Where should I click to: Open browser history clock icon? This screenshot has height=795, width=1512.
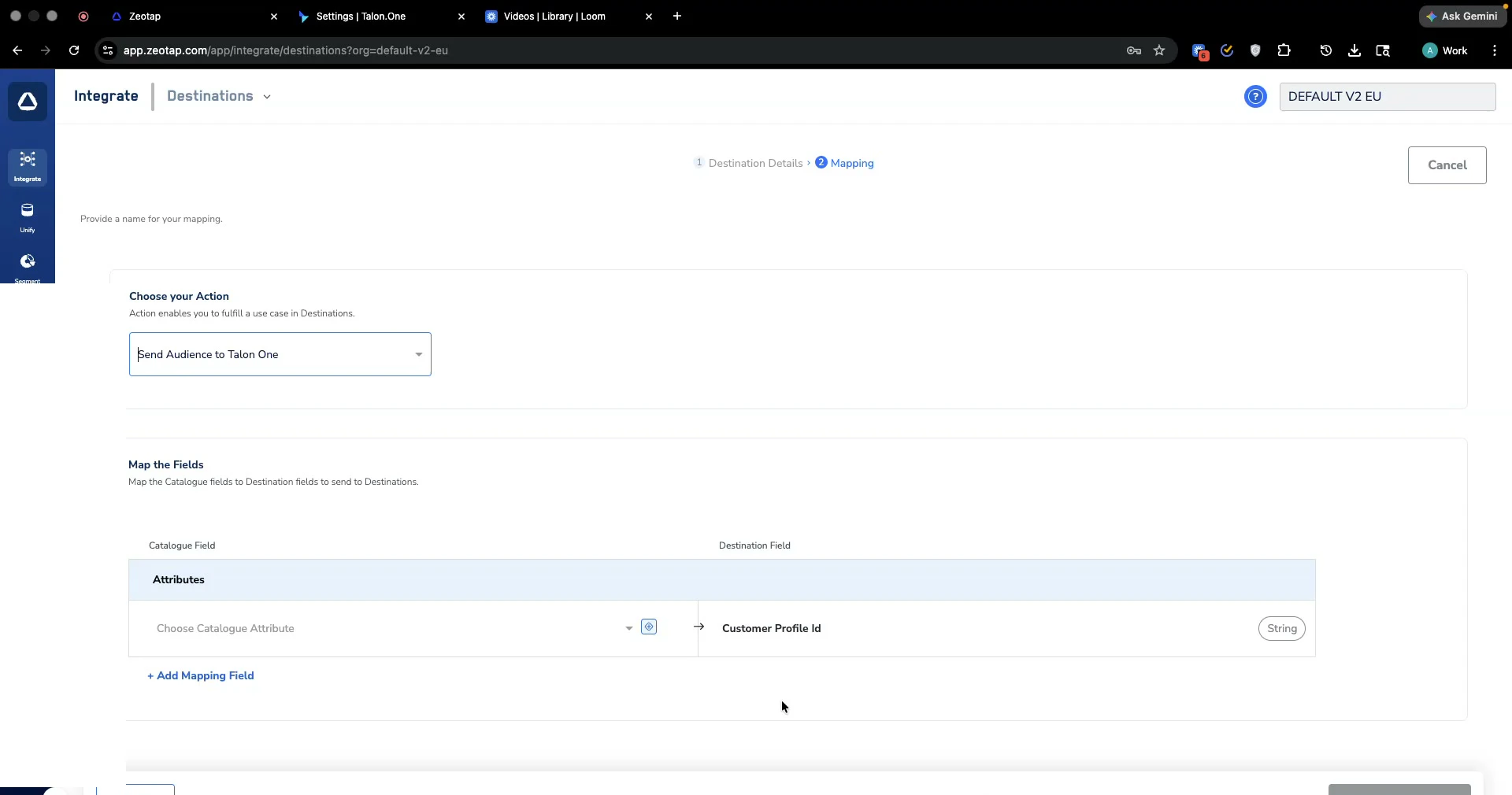1326,50
